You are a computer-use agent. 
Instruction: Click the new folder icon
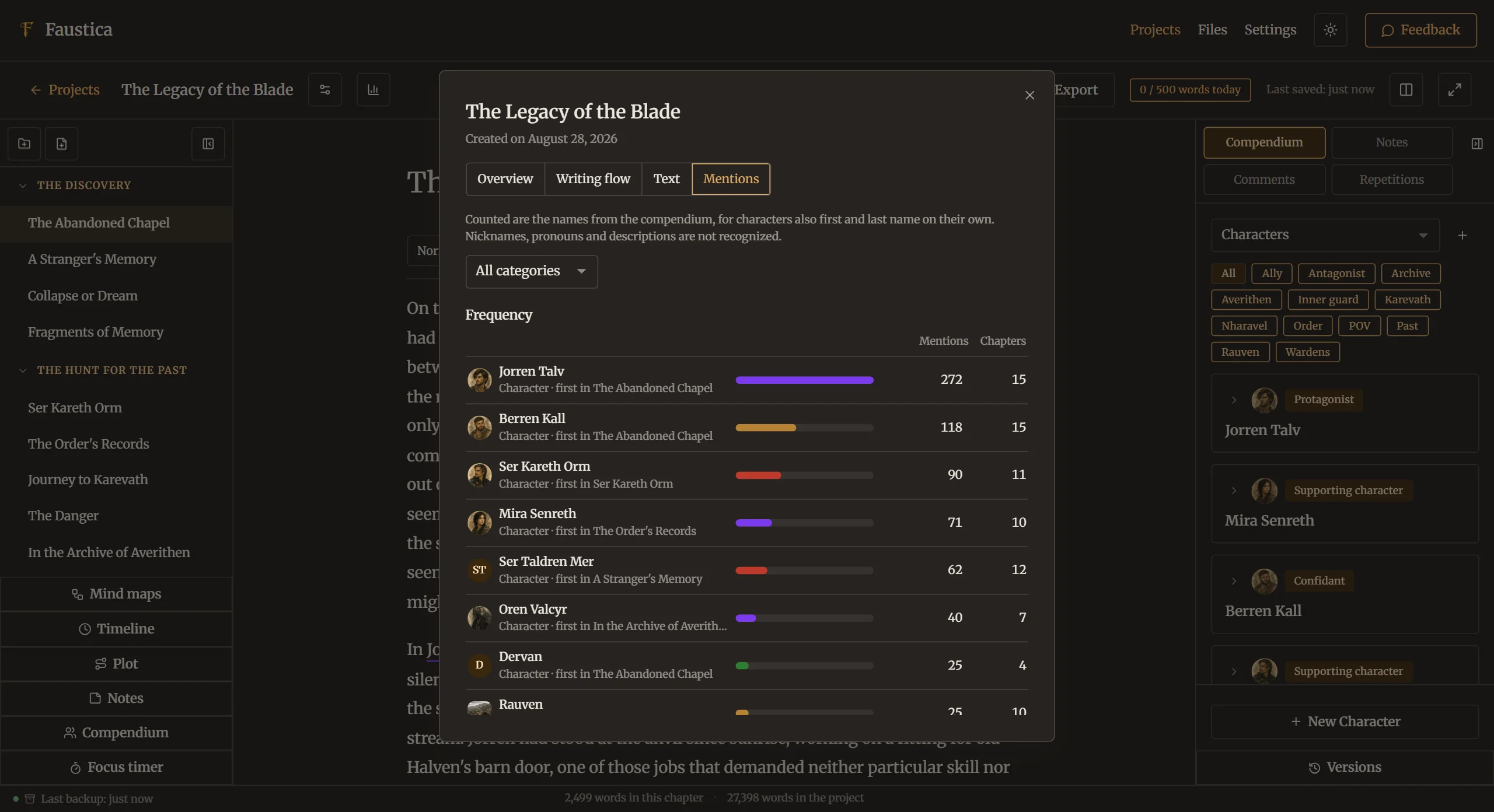24,143
